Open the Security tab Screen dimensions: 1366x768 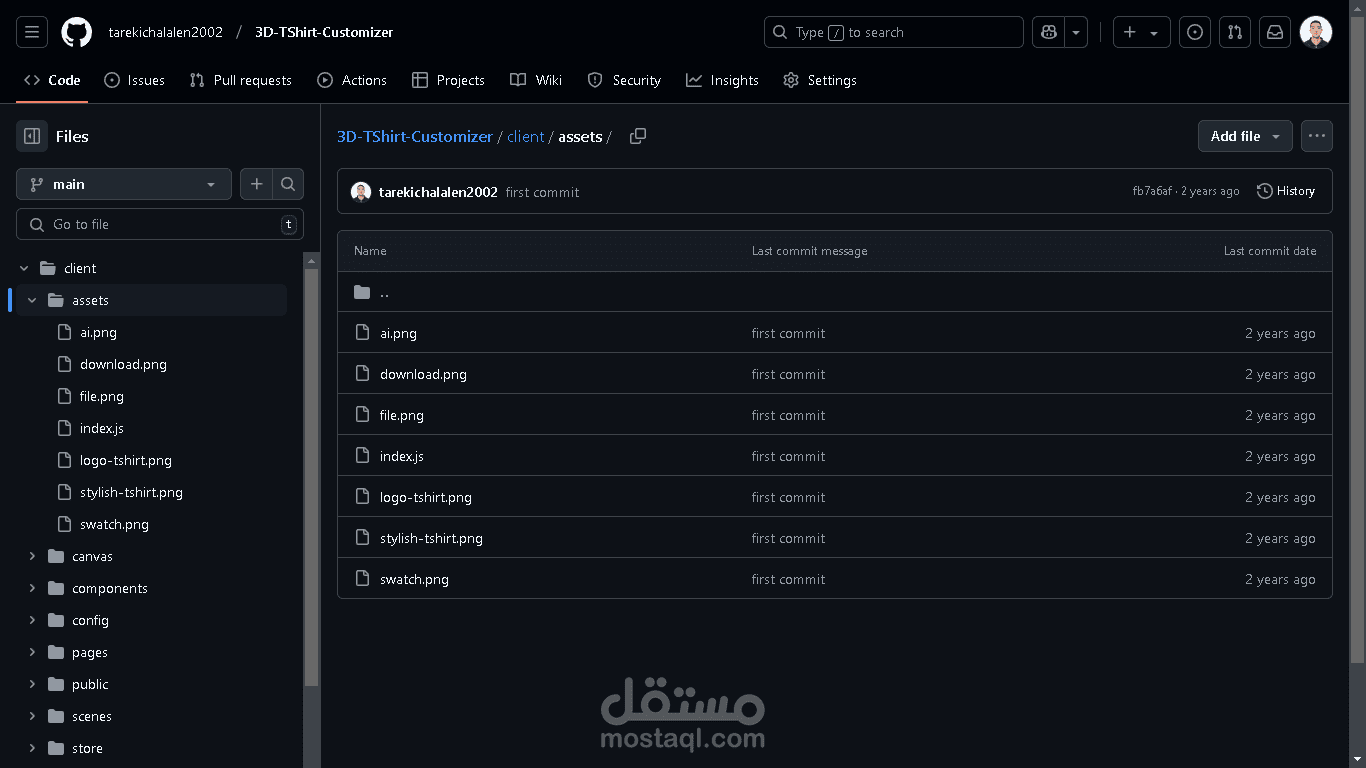tap(624, 80)
